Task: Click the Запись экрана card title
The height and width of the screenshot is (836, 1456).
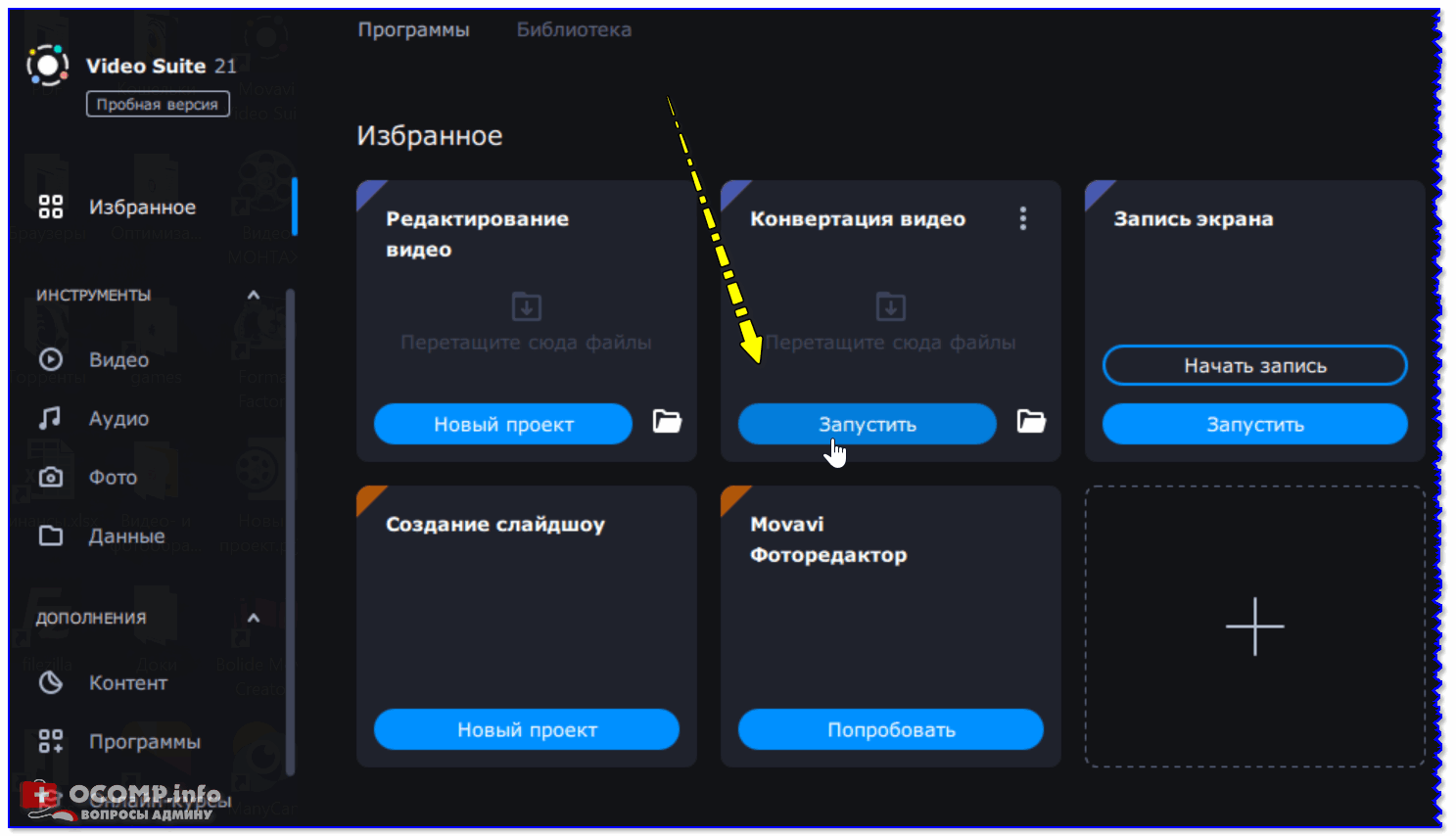Action: [1194, 219]
